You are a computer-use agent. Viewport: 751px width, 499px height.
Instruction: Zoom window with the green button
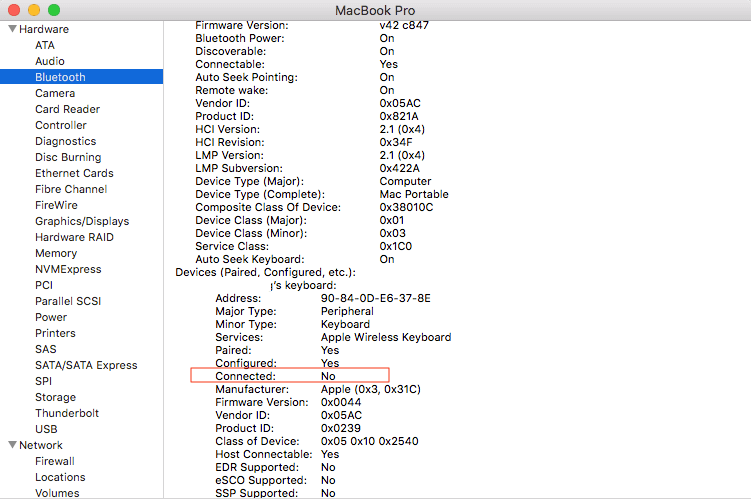tap(54, 10)
